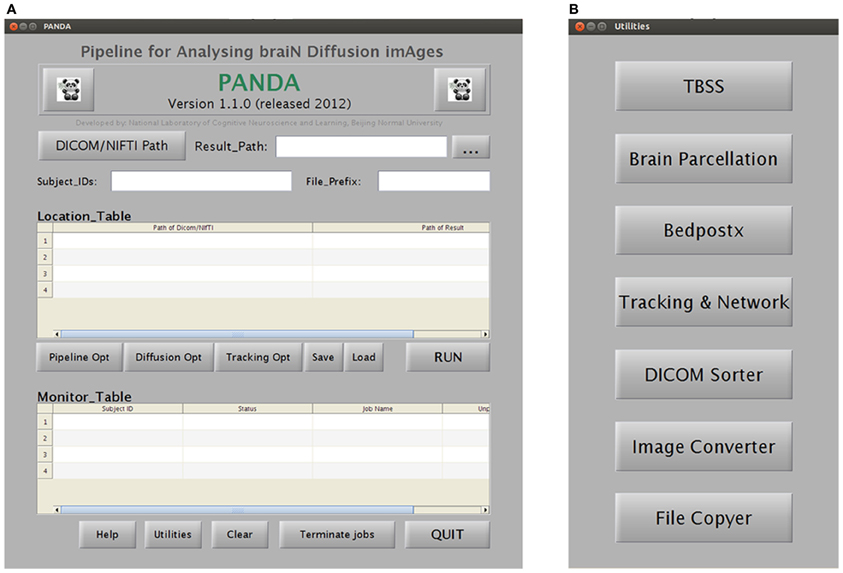Select row 2 in Location_Table
The height and width of the screenshot is (573, 843).
click(263, 257)
